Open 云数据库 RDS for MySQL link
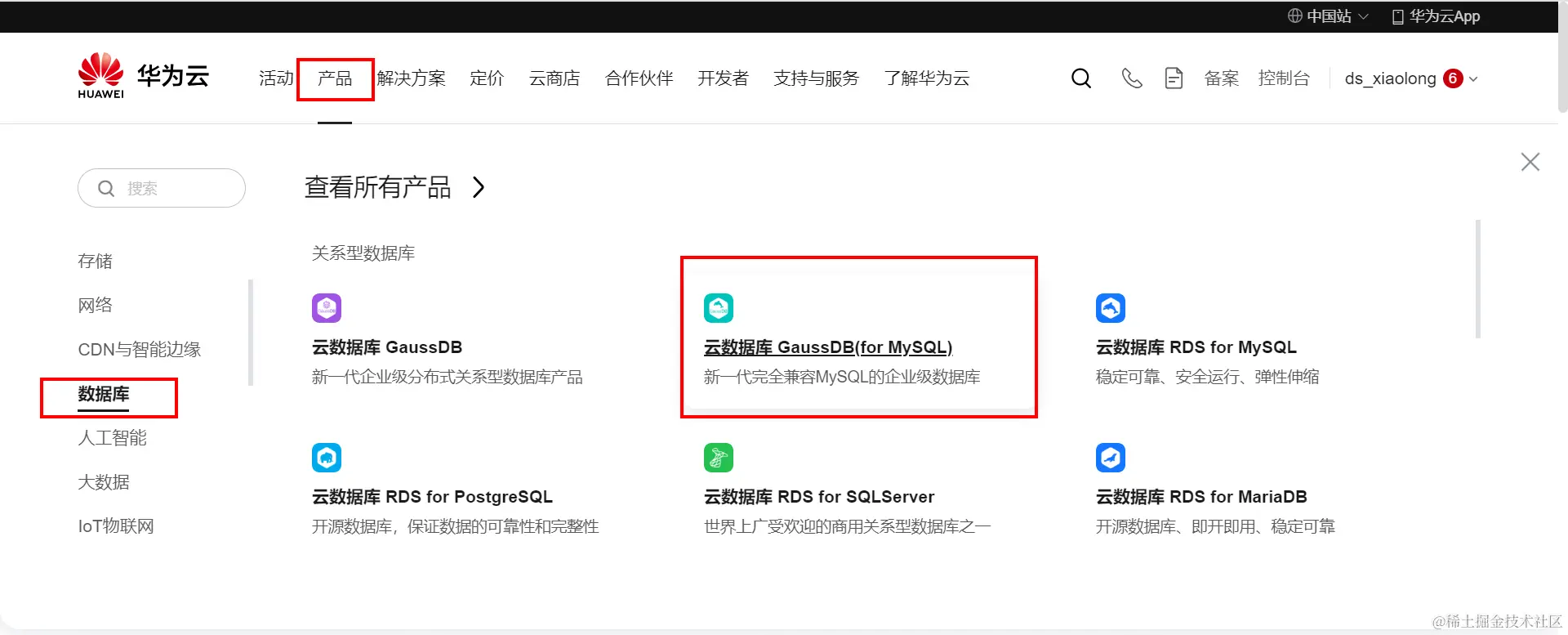 click(x=1196, y=347)
